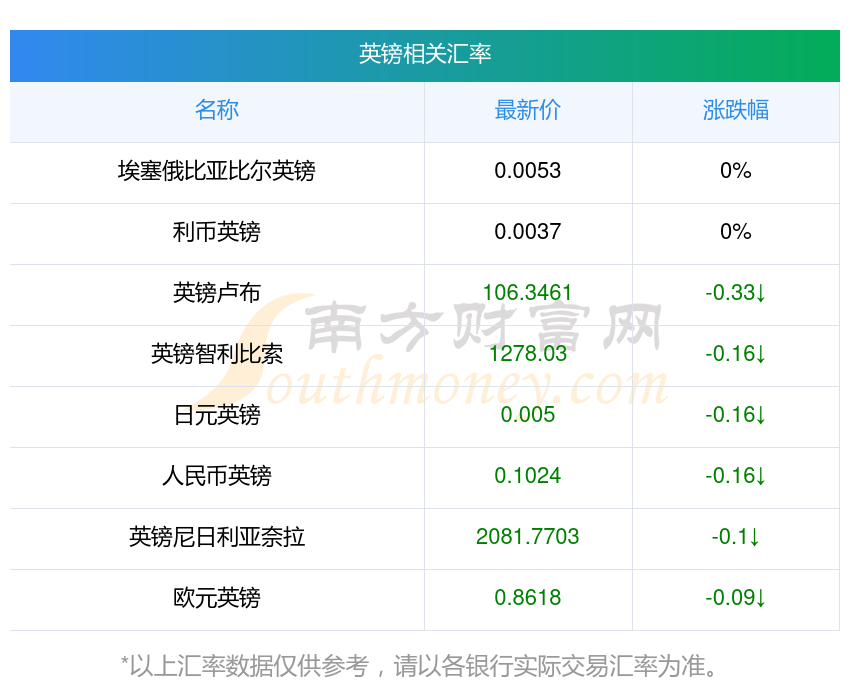Click the 106.3461 price value

[x=527, y=293]
